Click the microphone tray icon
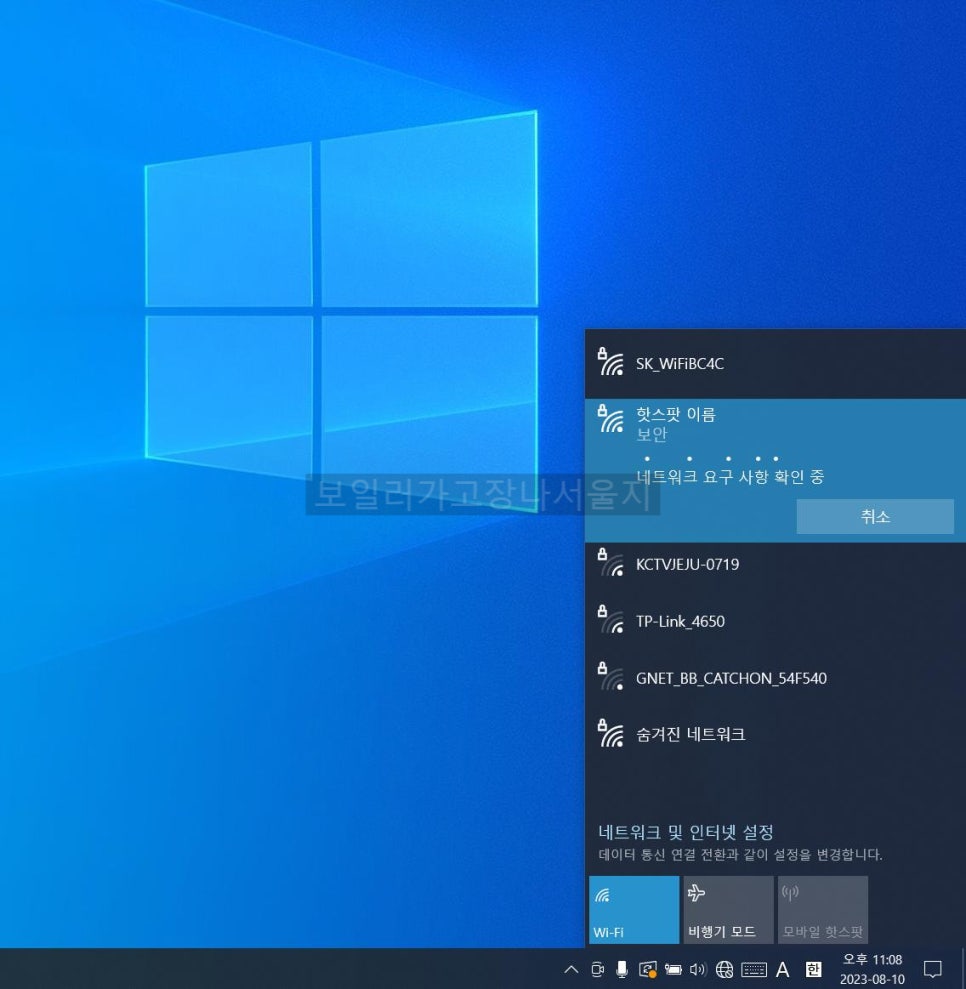This screenshot has height=989, width=966. [x=622, y=969]
